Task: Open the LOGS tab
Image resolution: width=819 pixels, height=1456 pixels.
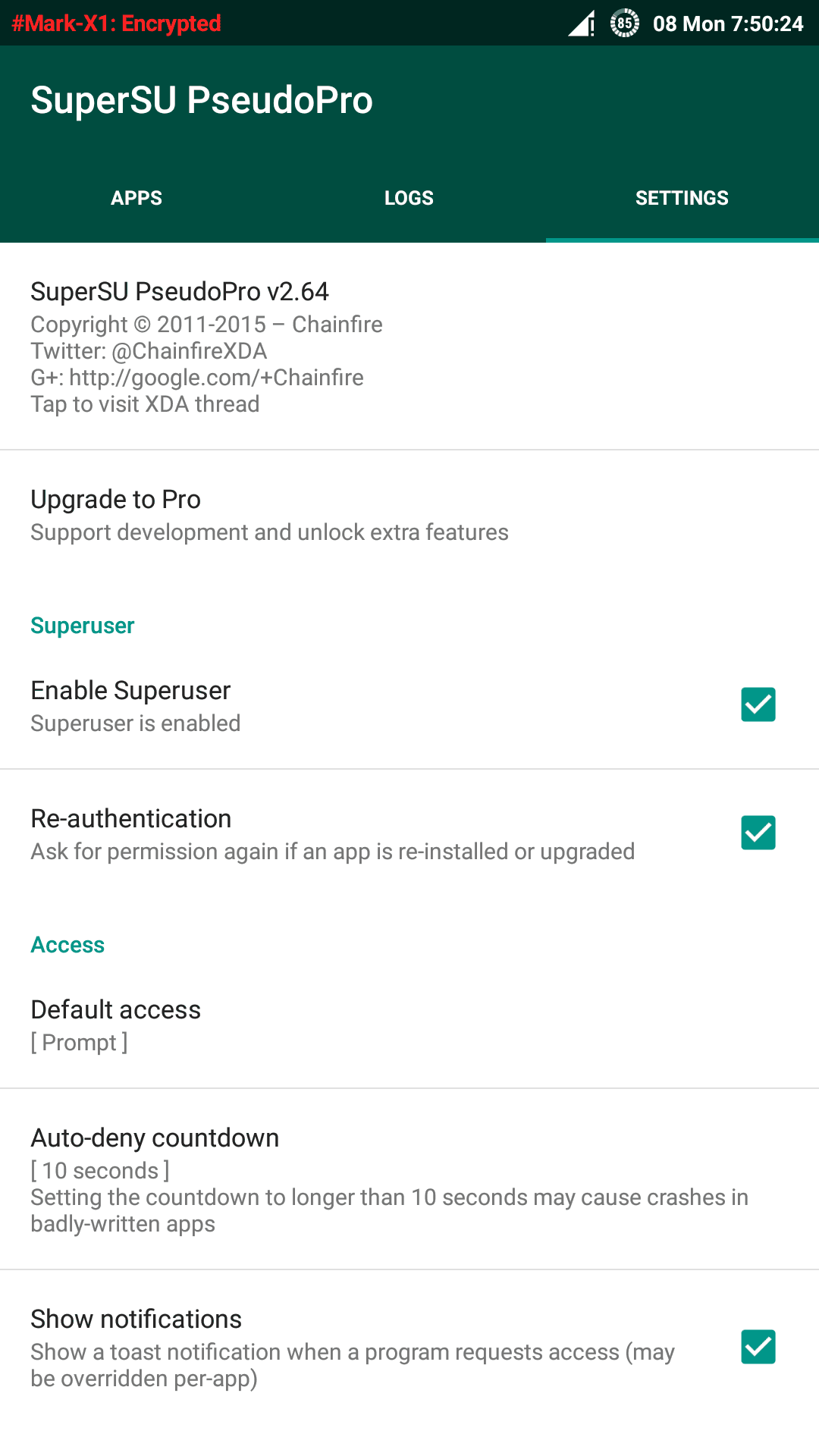Action: pyautogui.click(x=409, y=197)
